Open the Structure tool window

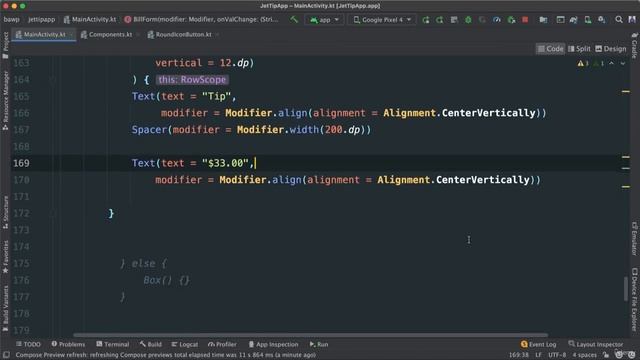5,212
